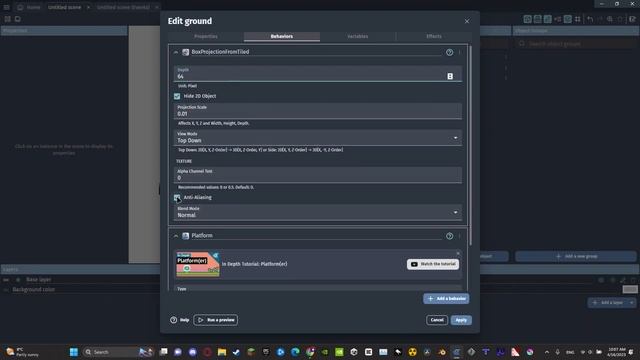Open help for BoxProjectionFromTiled behavior
This screenshot has width=640, height=360.
449,52
